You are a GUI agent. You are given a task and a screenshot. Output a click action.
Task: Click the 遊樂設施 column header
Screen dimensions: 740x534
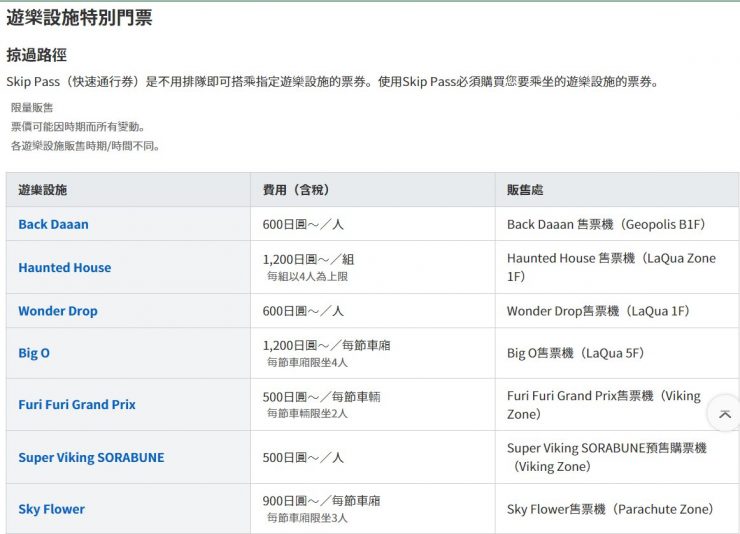(x=43, y=190)
